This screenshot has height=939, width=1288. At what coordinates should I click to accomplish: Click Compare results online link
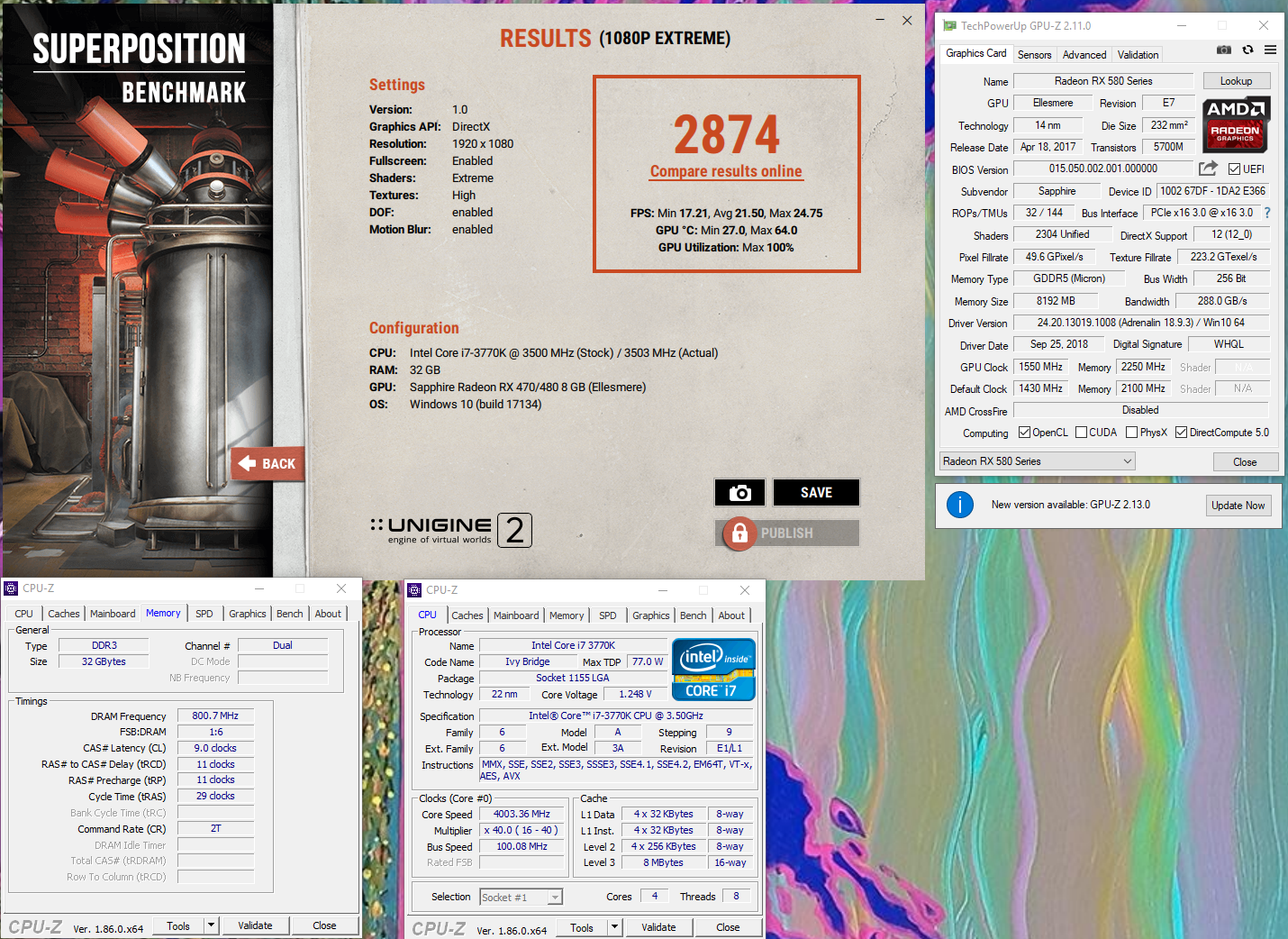click(726, 171)
